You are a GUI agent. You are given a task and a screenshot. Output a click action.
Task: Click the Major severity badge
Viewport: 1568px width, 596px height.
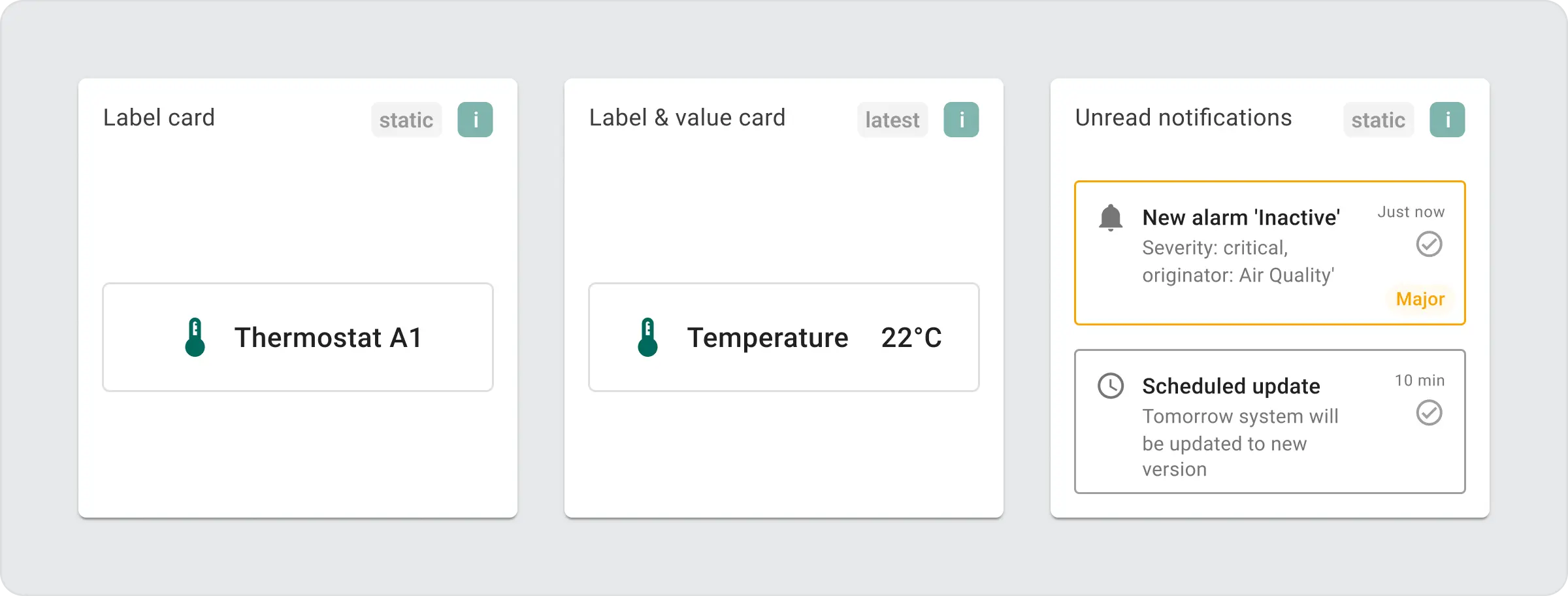(x=1420, y=299)
